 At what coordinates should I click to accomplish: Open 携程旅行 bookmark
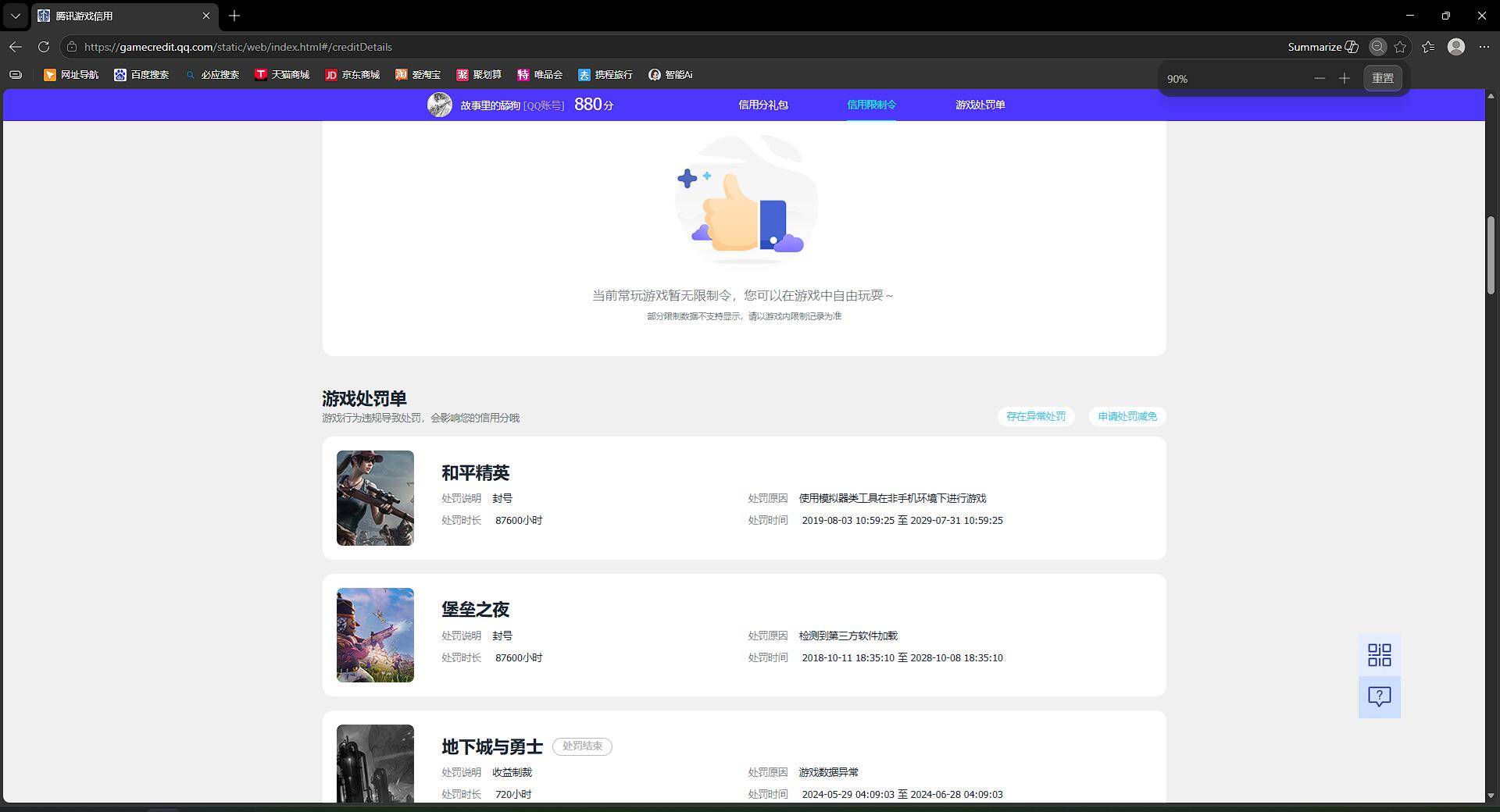click(605, 75)
